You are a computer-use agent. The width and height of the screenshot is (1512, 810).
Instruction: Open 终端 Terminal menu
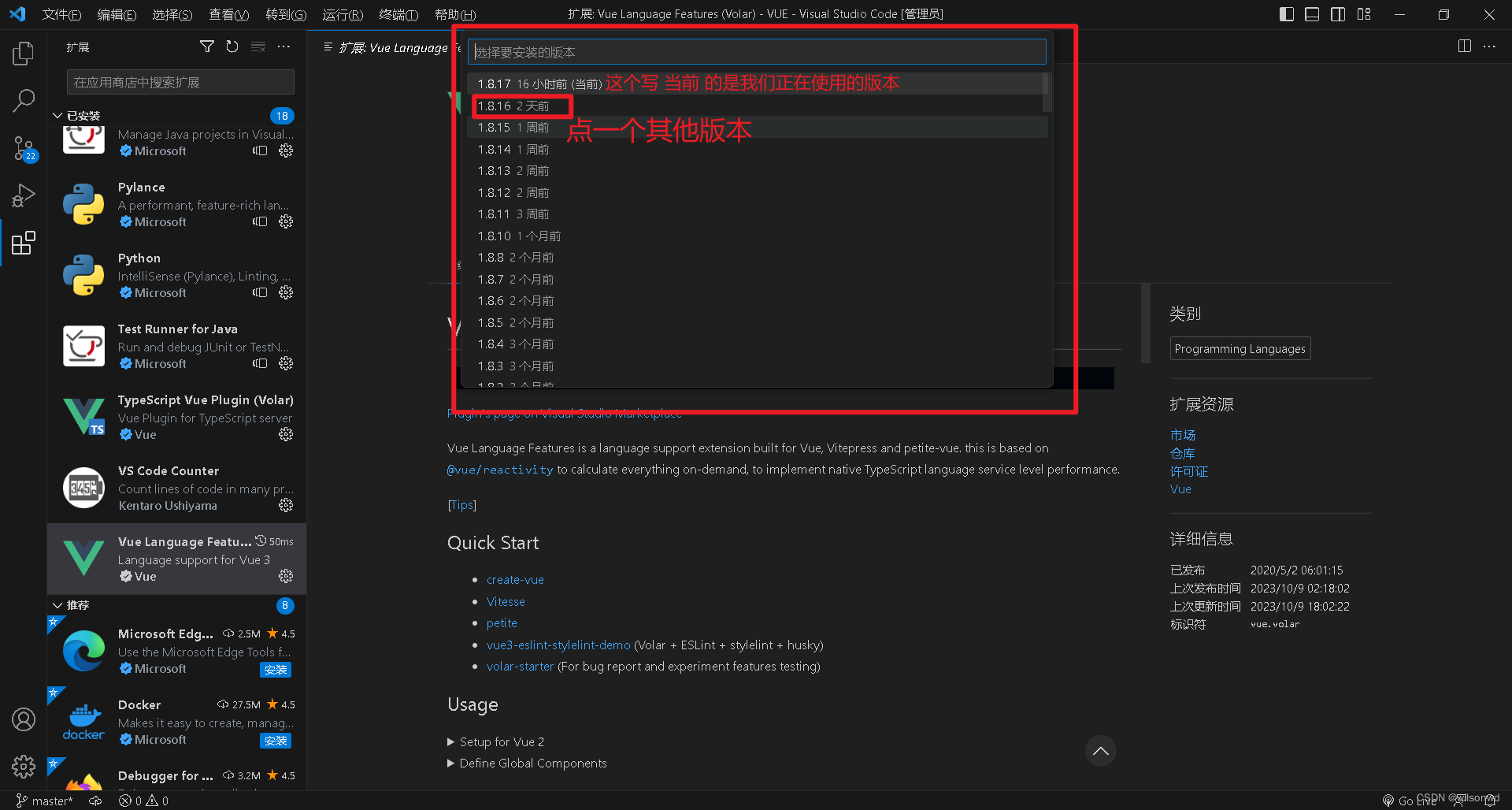pyautogui.click(x=398, y=14)
